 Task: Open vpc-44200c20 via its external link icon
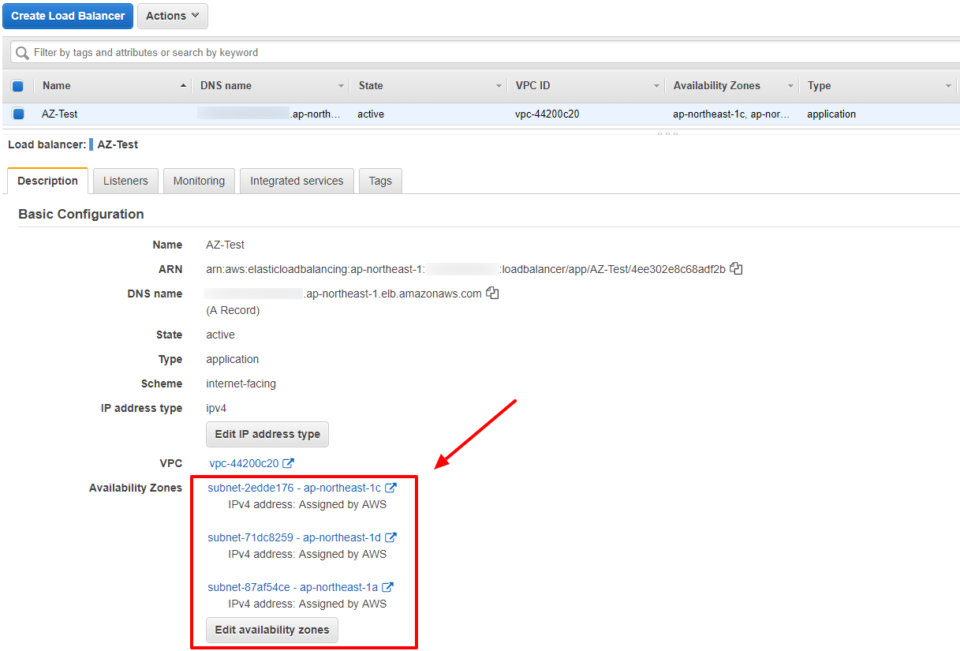click(289, 462)
